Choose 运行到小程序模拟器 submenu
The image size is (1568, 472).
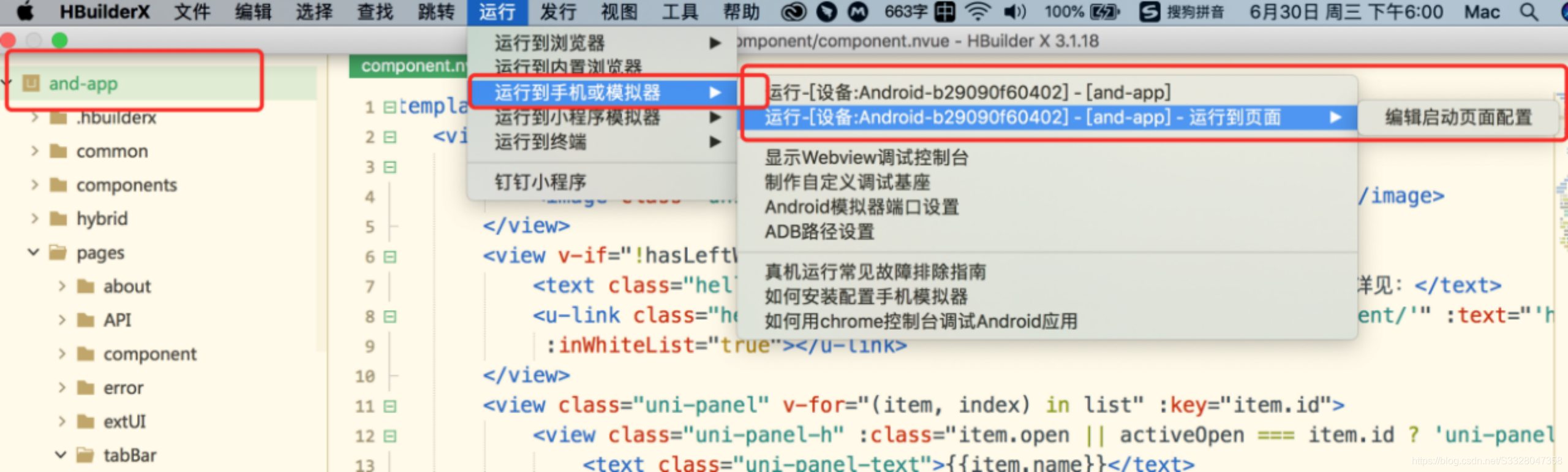tap(602, 117)
